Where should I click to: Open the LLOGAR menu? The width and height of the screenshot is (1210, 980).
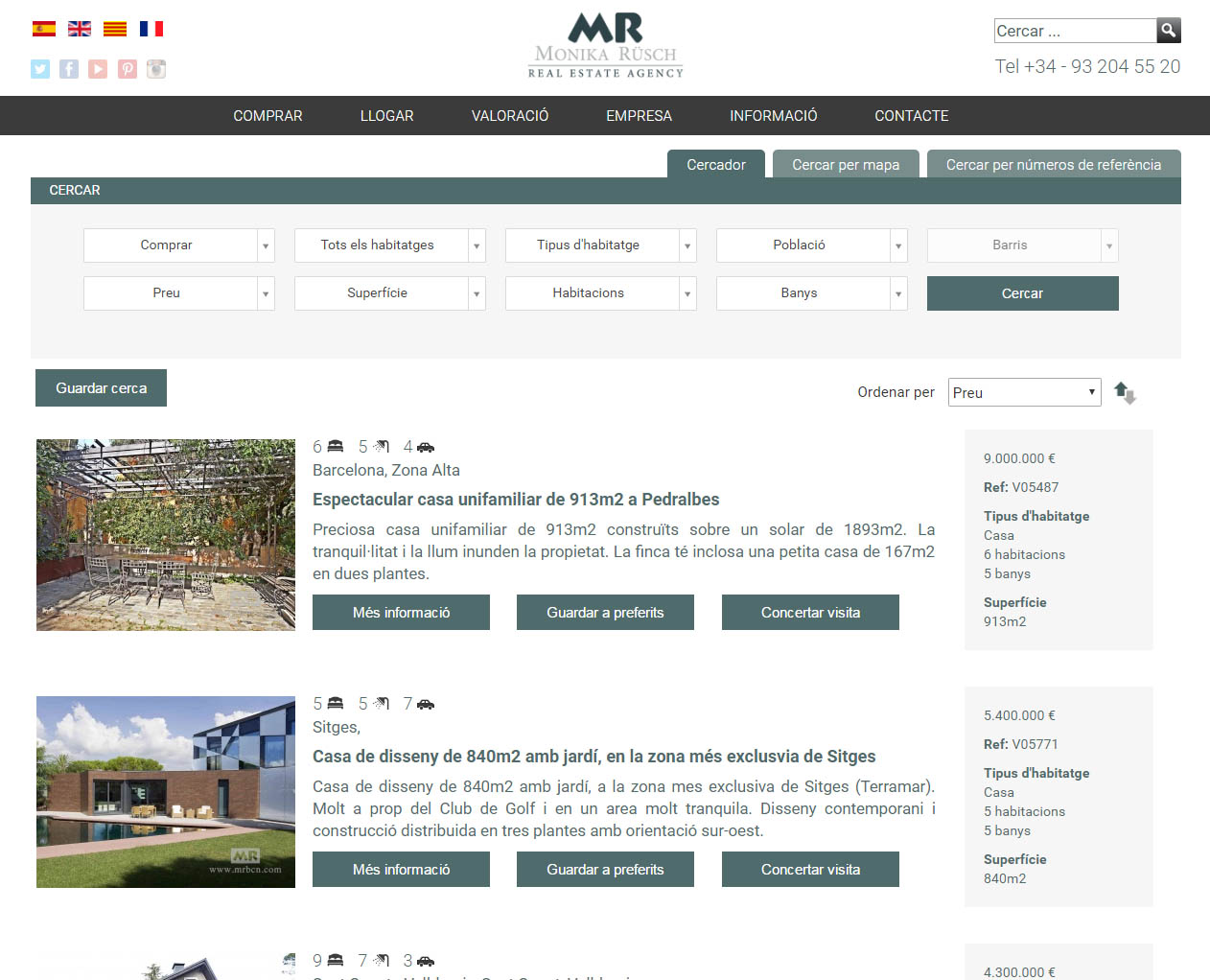[387, 116]
